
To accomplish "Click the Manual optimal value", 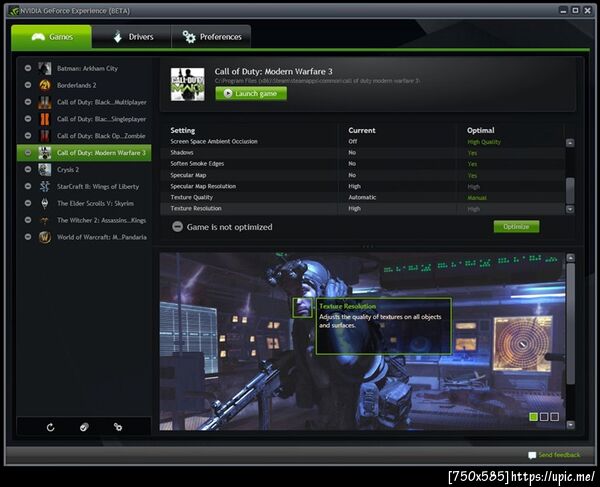I will point(477,198).
